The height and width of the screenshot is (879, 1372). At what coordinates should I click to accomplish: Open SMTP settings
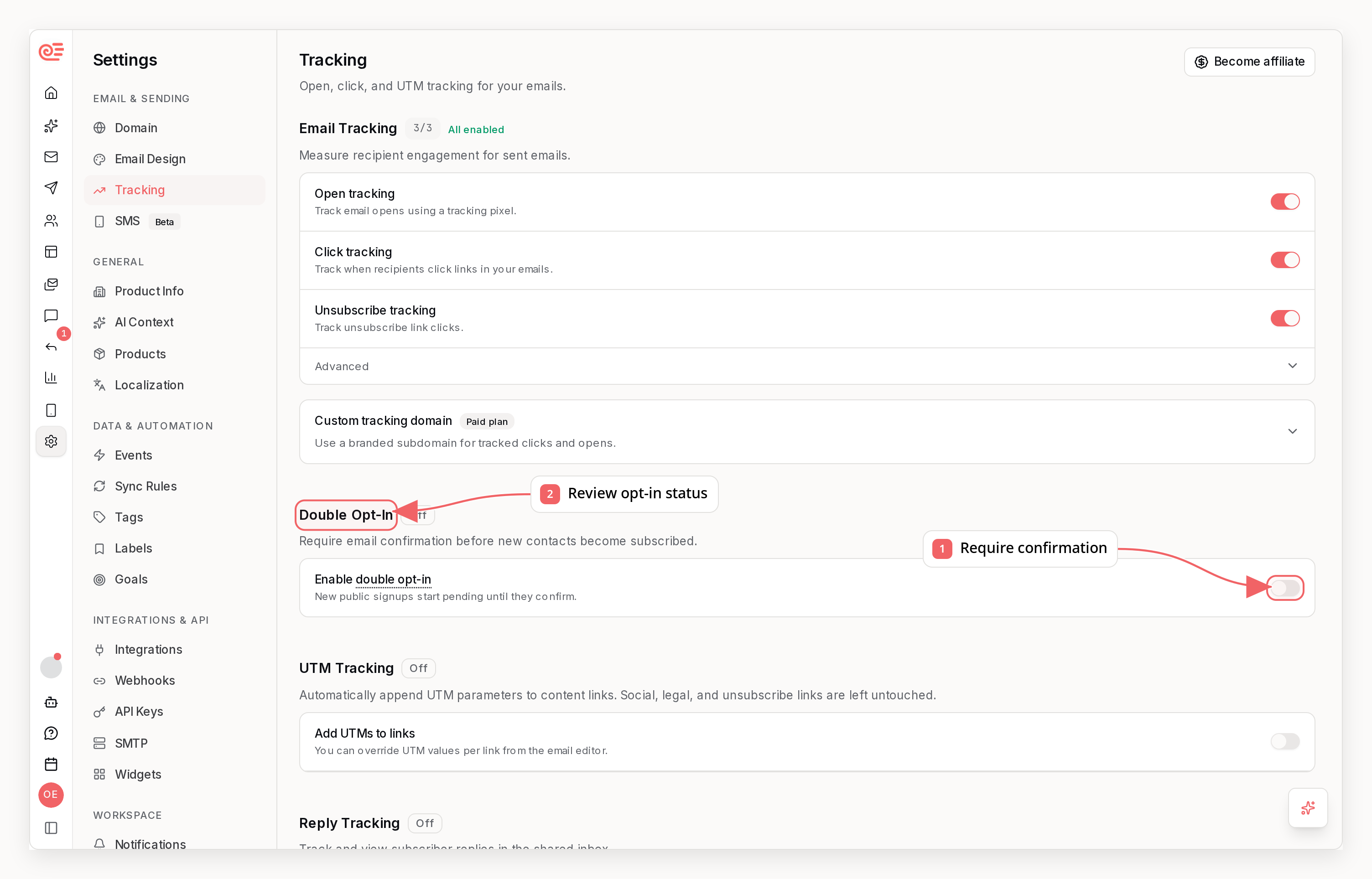pos(175,743)
